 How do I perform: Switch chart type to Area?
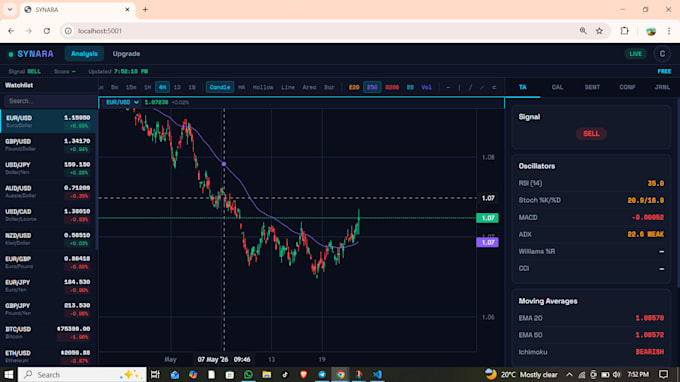[x=309, y=87]
